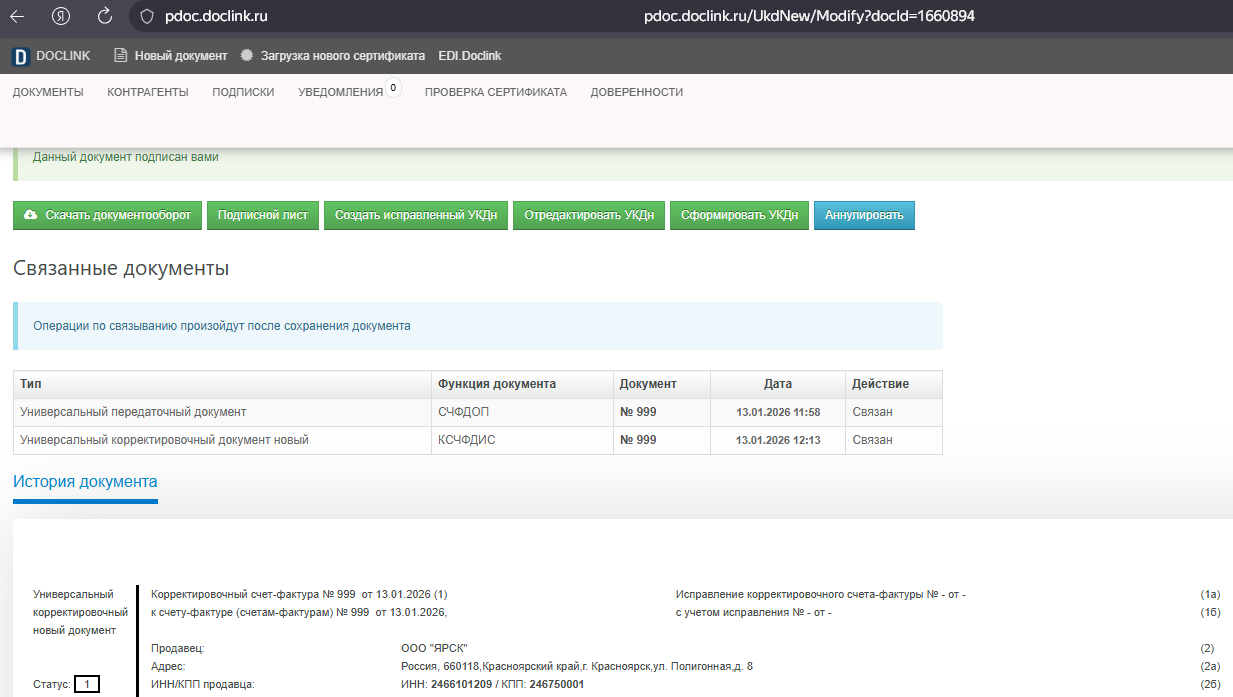Click the "Скачать документооборот" button
The image size is (1233, 697).
coord(108,215)
